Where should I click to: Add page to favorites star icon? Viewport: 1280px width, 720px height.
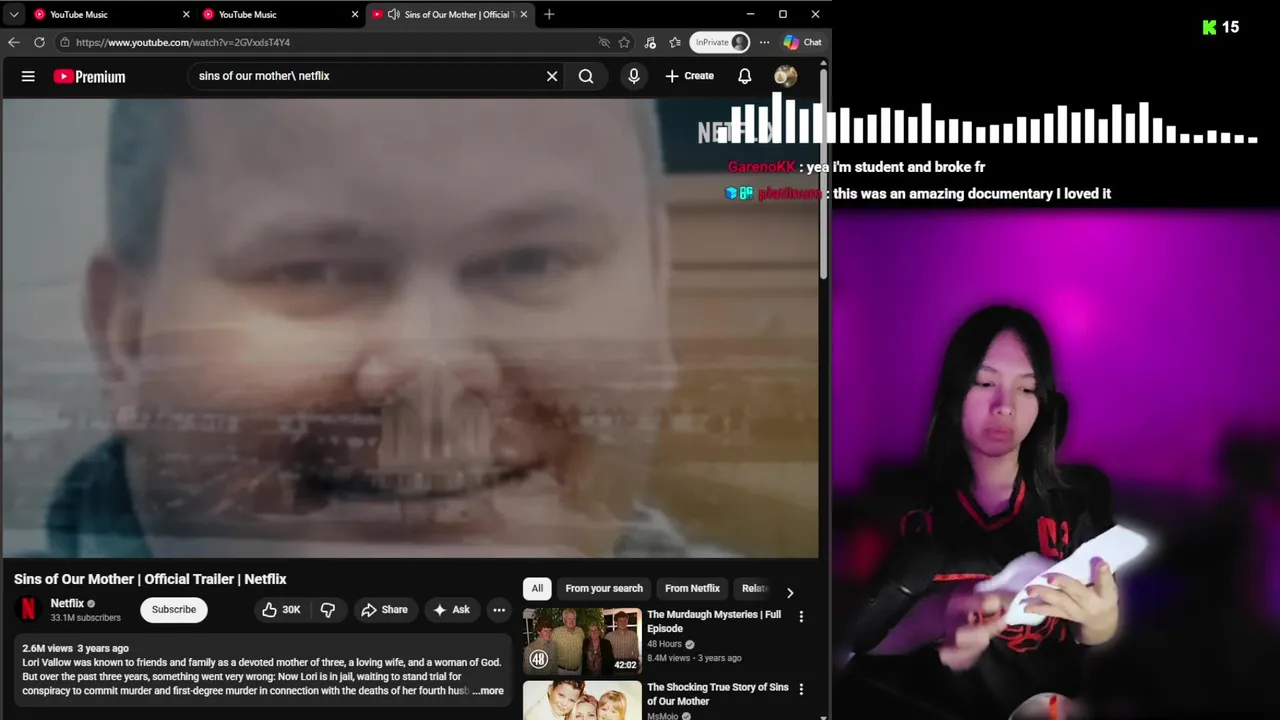click(x=624, y=42)
